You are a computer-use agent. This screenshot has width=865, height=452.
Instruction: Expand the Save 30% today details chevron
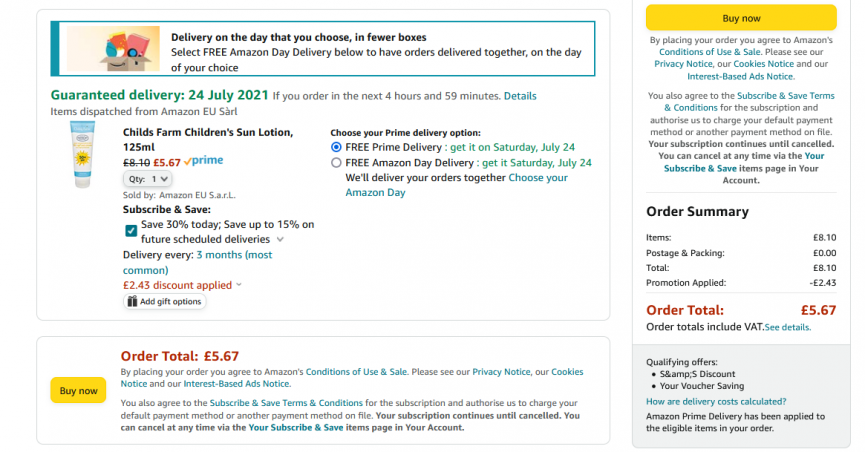280,240
